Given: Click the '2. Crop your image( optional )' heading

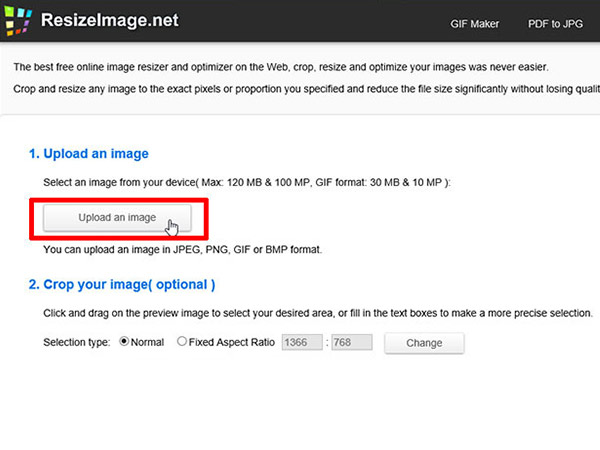Looking at the screenshot, I should 122,285.
